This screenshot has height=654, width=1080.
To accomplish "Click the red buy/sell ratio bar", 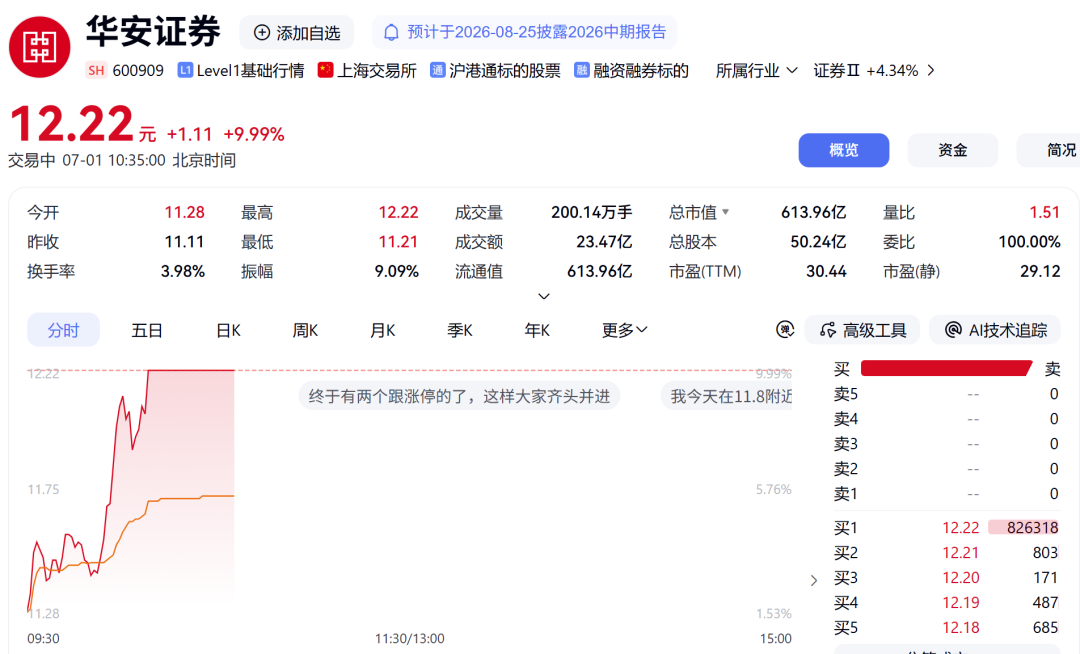I will click(x=946, y=368).
